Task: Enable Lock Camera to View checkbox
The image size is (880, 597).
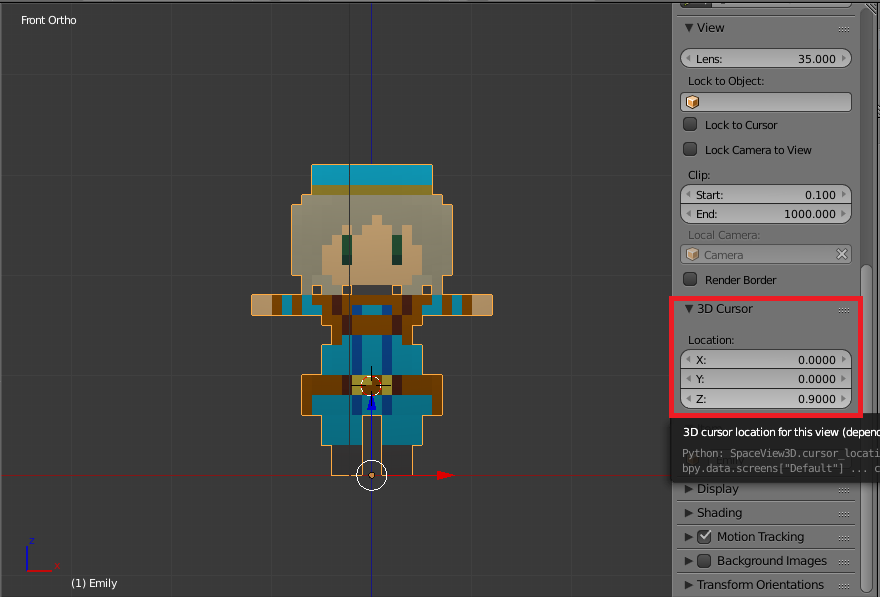Action: 690,149
